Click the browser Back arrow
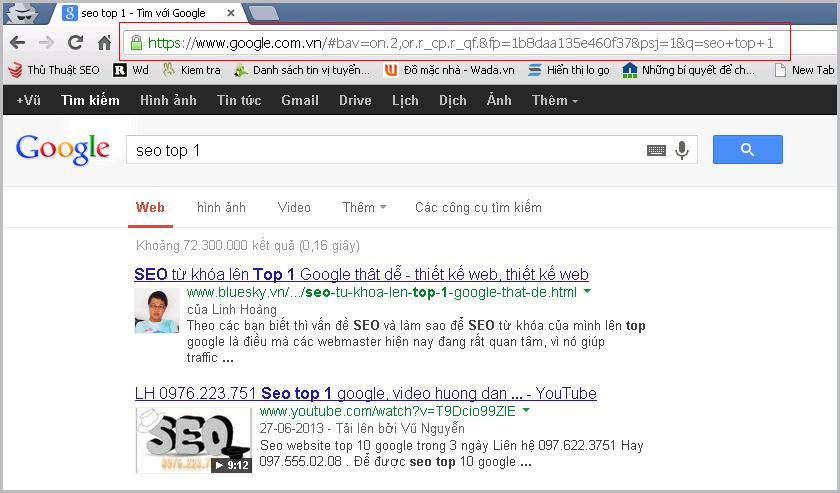This screenshot has height=493, width=840. pos(18,43)
